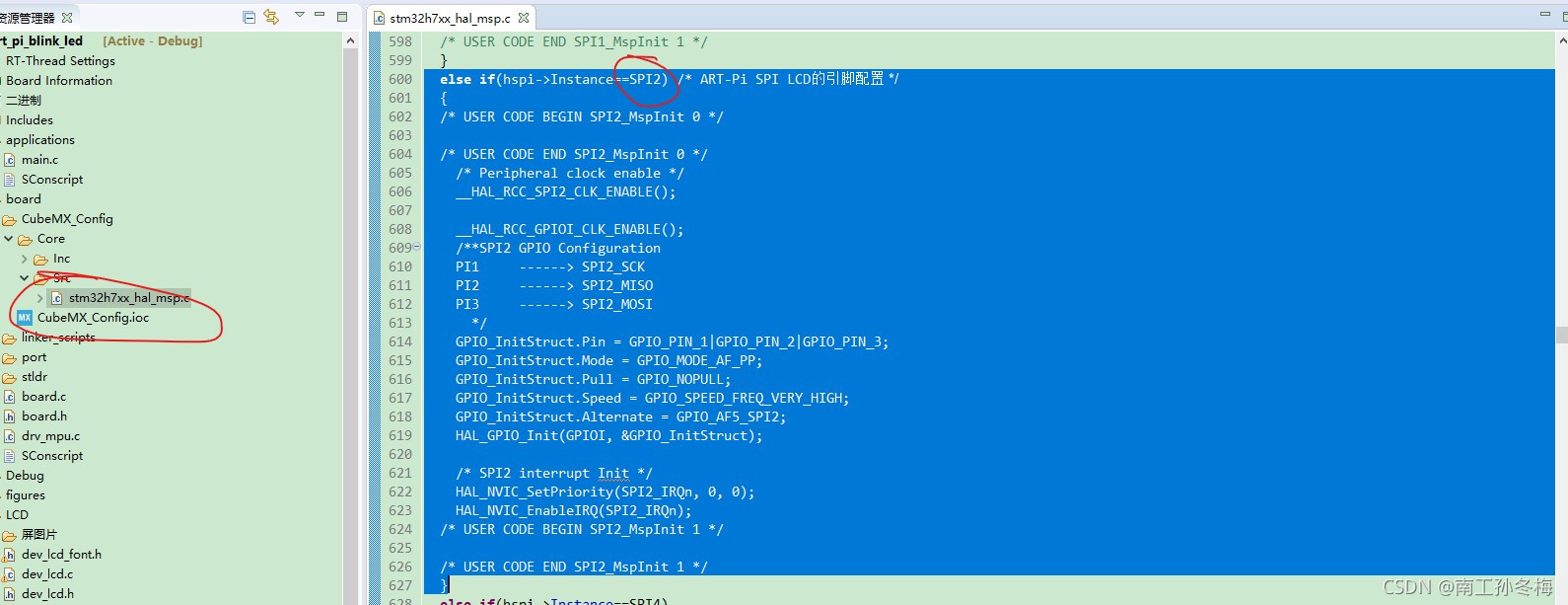Open the explorer view menu triangle

300,15
